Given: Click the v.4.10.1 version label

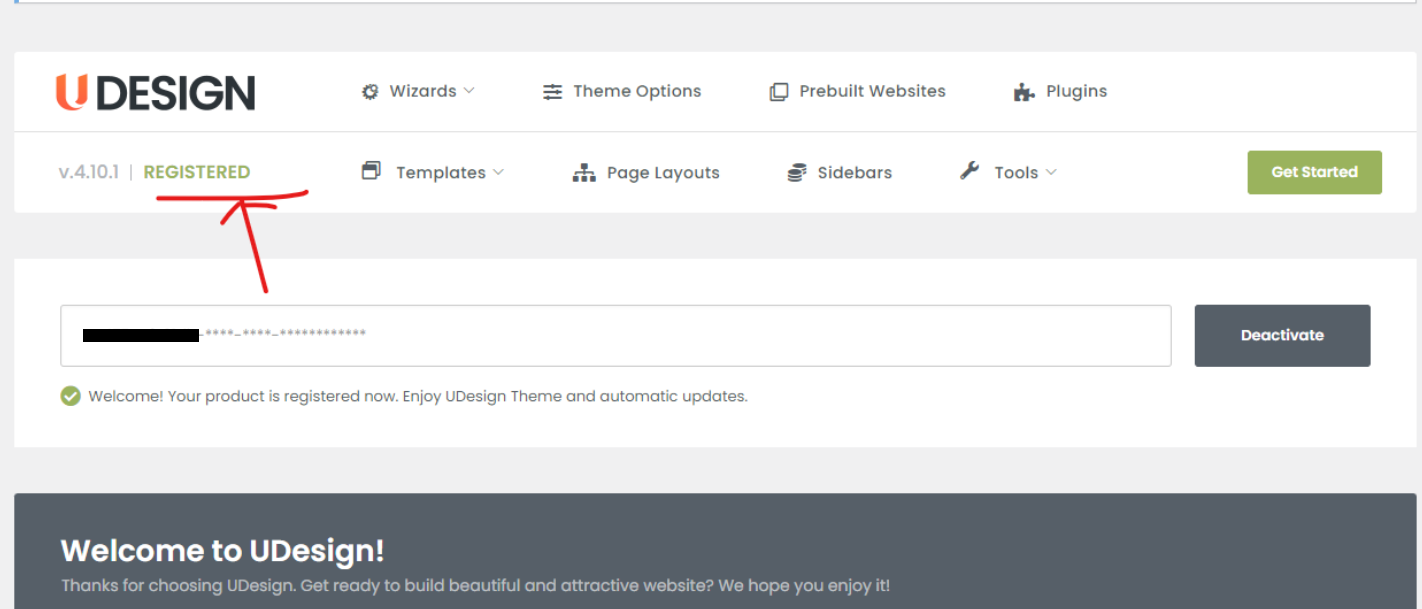Looking at the screenshot, I should click(89, 172).
